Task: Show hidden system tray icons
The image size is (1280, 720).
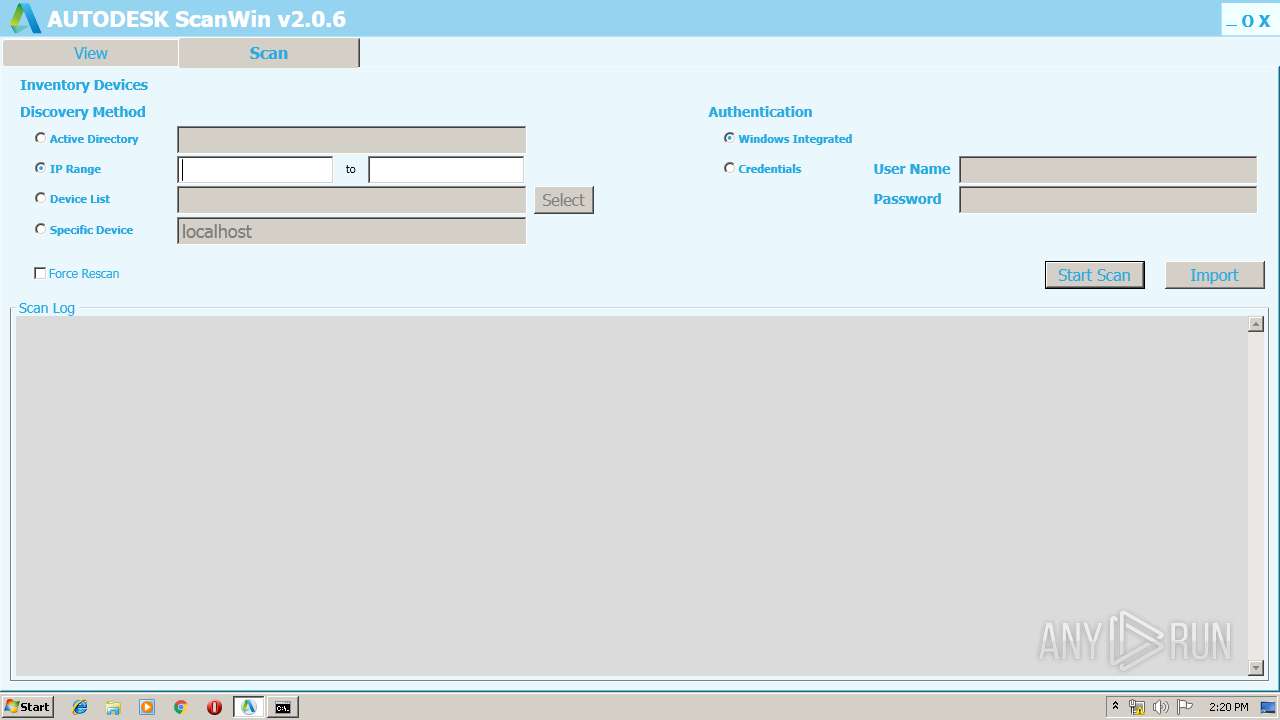Action: pos(1115,707)
